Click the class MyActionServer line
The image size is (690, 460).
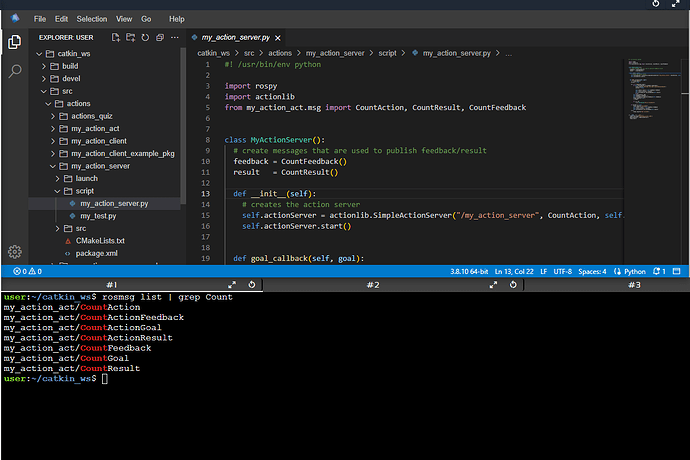(x=274, y=140)
